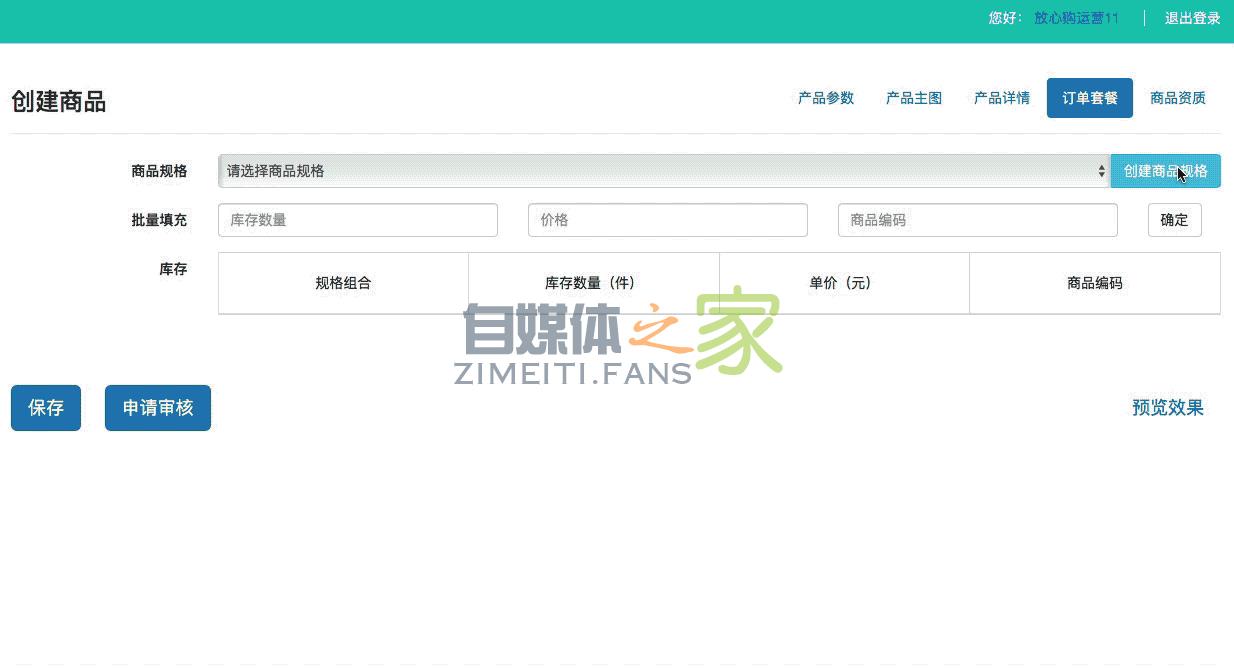Switch to the 商品资质 tab
Image resolution: width=1234 pixels, height=668 pixels.
pyautogui.click(x=1177, y=98)
